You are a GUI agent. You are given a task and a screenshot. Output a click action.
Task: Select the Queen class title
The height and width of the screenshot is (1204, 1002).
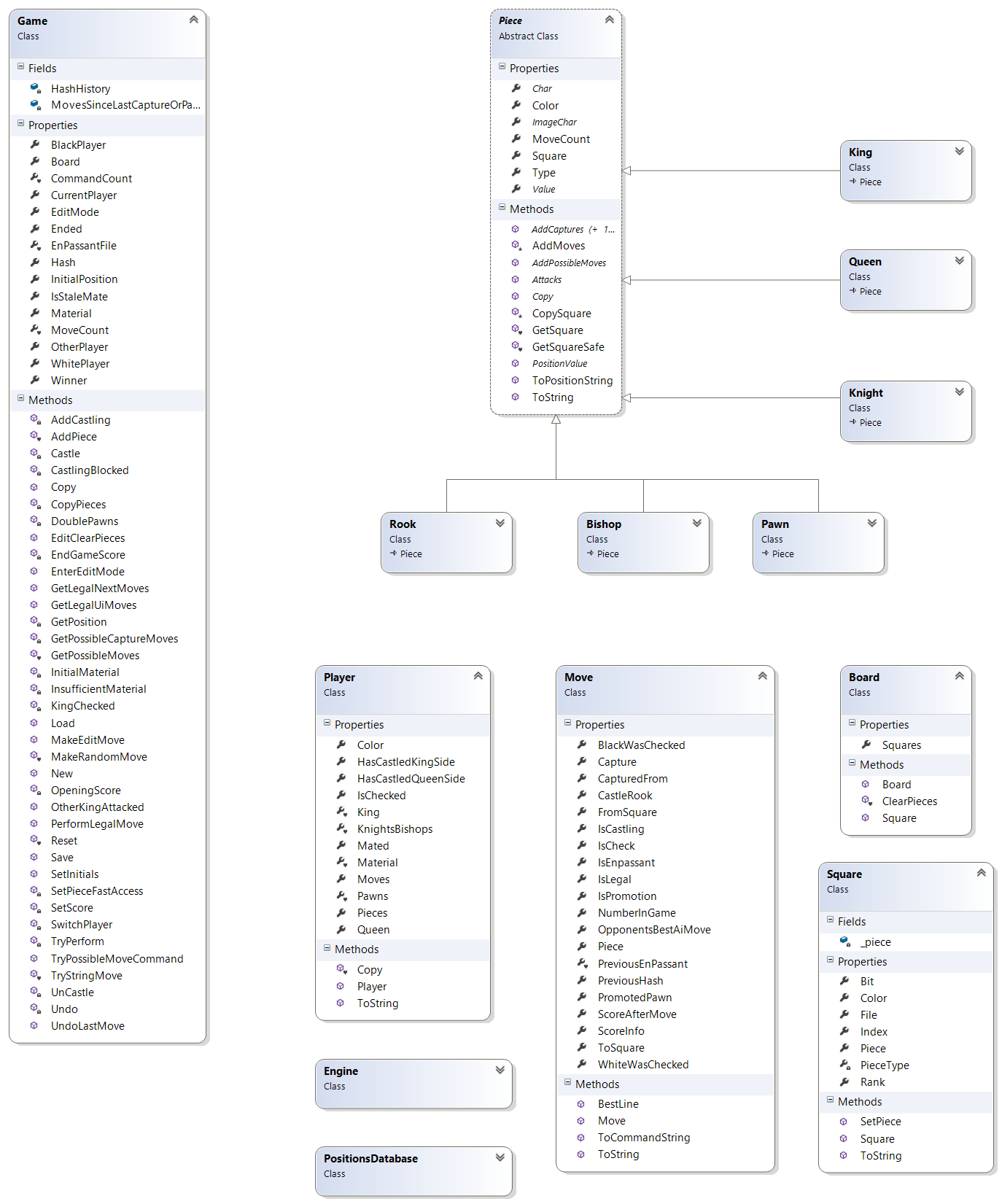click(865, 262)
